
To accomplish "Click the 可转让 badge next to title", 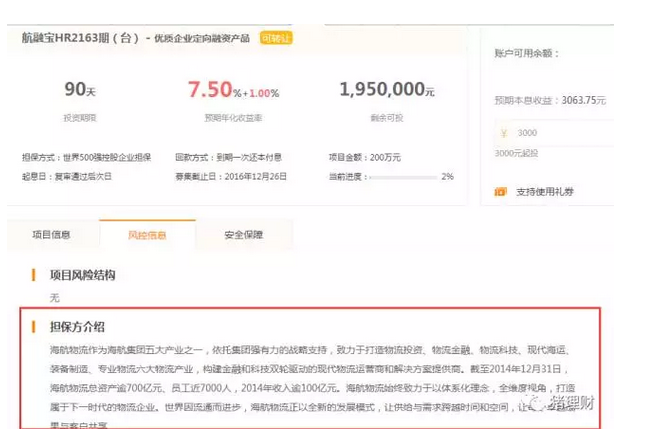I will pos(276,38).
